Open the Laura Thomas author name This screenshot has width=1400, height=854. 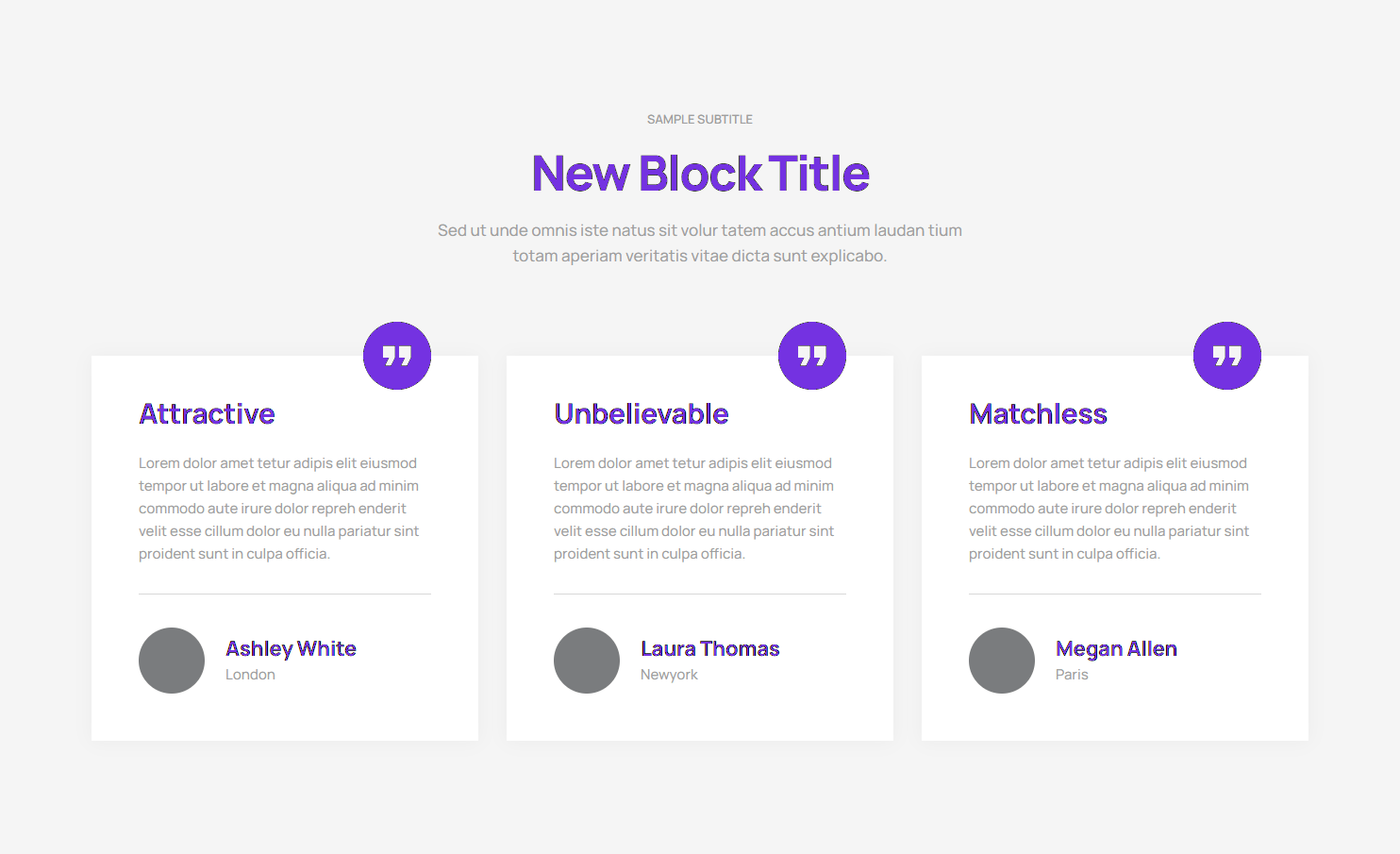click(x=710, y=649)
